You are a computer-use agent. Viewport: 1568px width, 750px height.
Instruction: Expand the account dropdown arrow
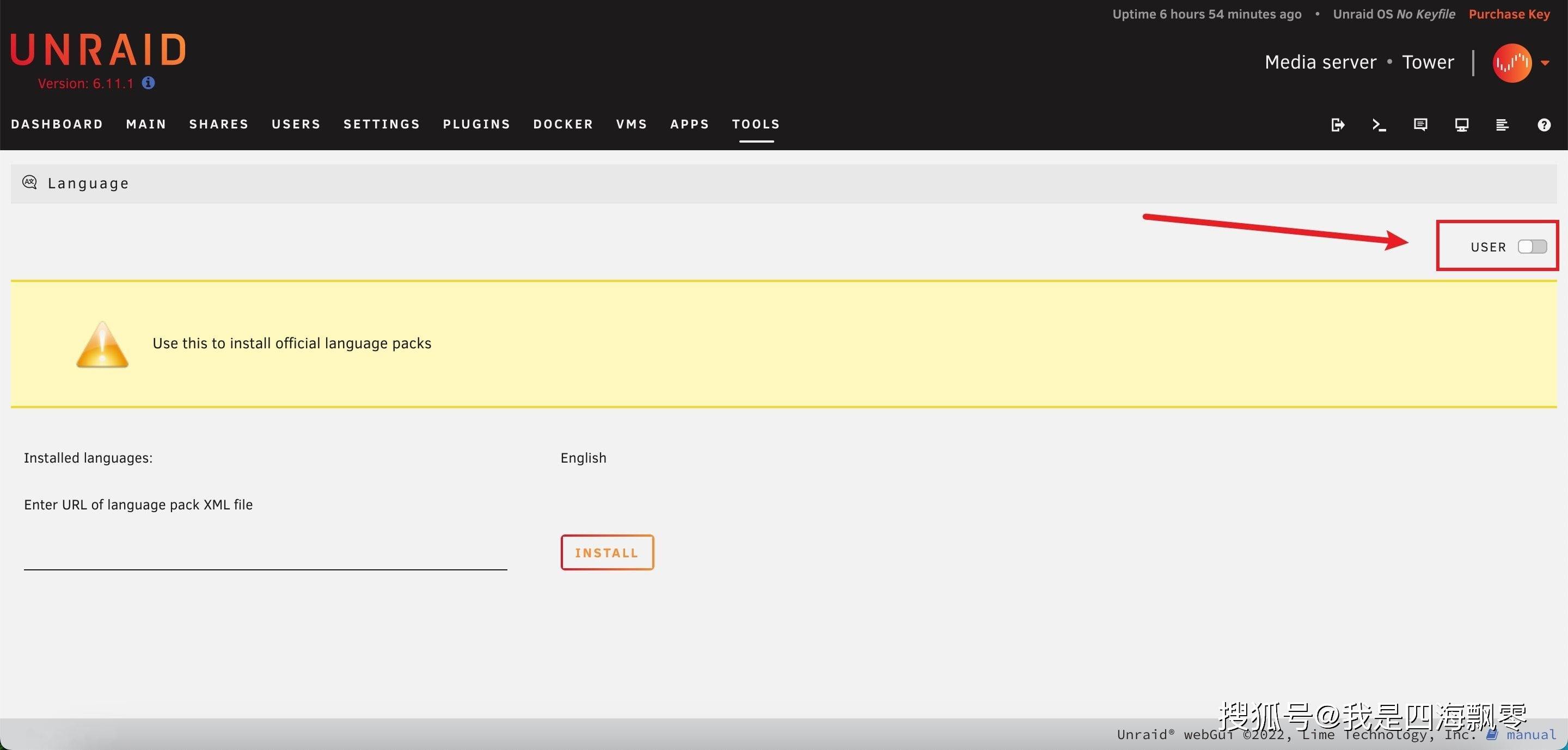coord(1545,63)
